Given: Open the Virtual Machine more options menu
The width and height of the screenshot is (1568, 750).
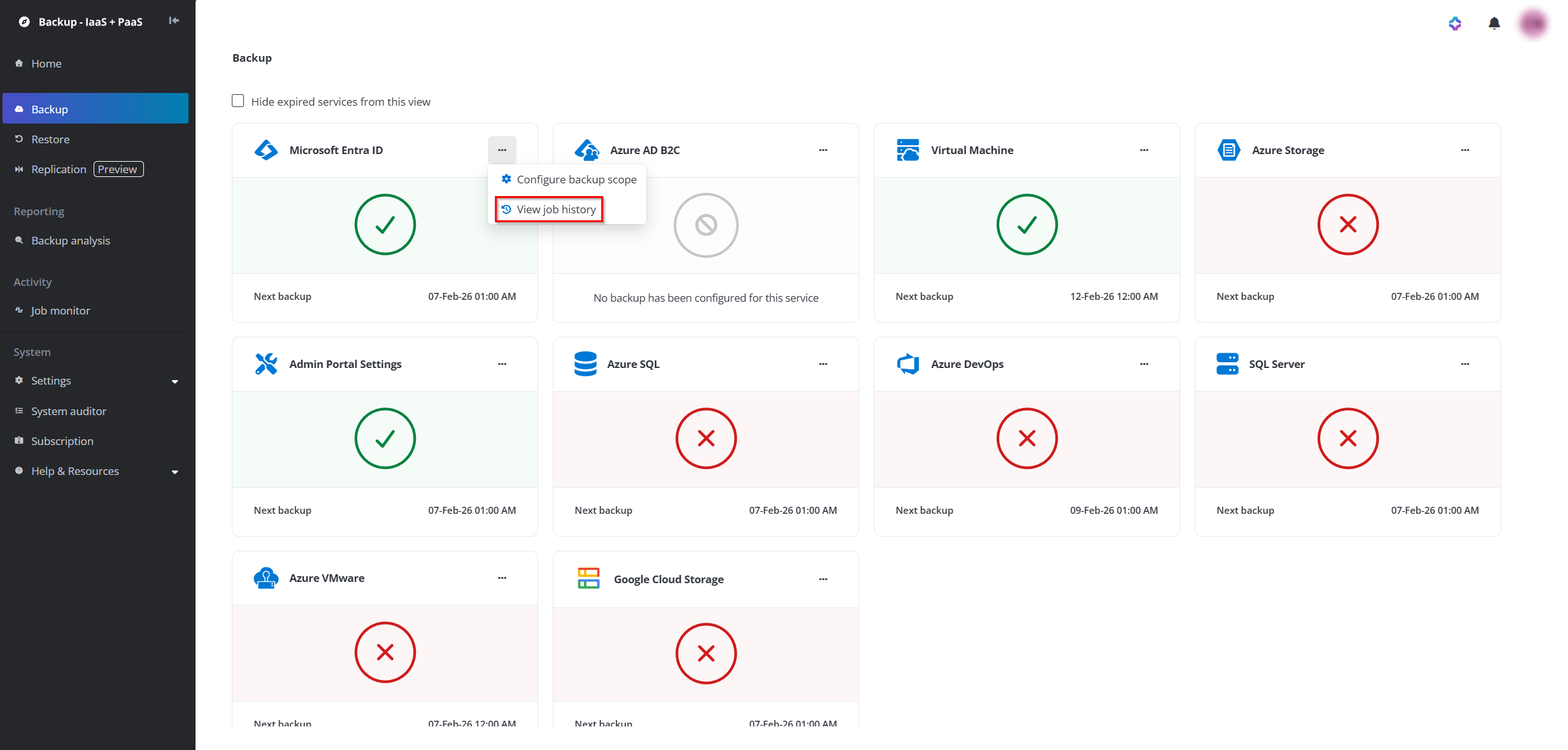Looking at the screenshot, I should pyautogui.click(x=1144, y=150).
